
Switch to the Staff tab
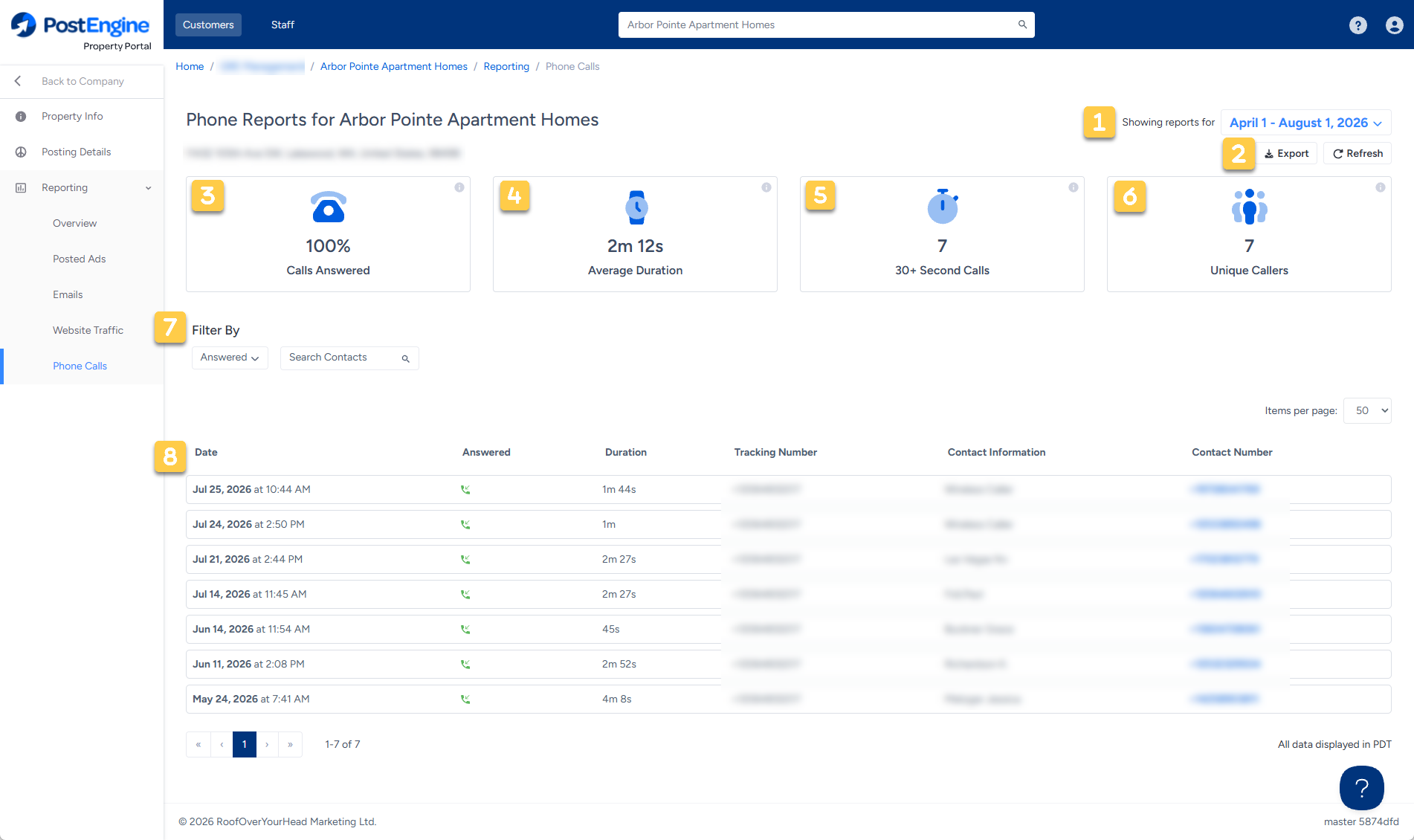coord(283,25)
